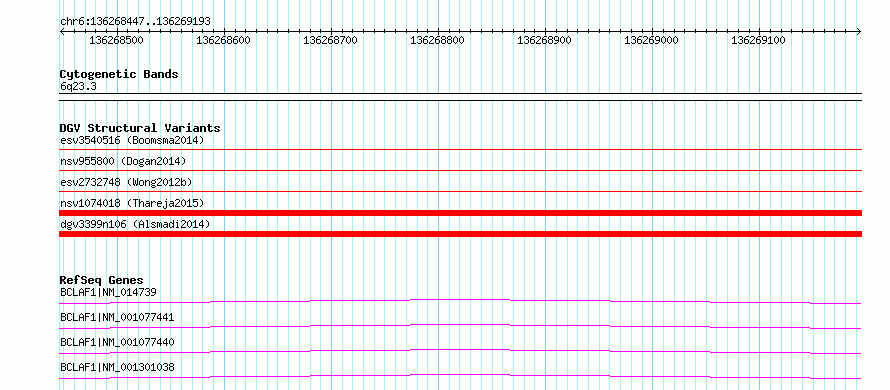Screen dimensions: 890x390
Task: Click ruler position 136268800
Action: (437, 40)
